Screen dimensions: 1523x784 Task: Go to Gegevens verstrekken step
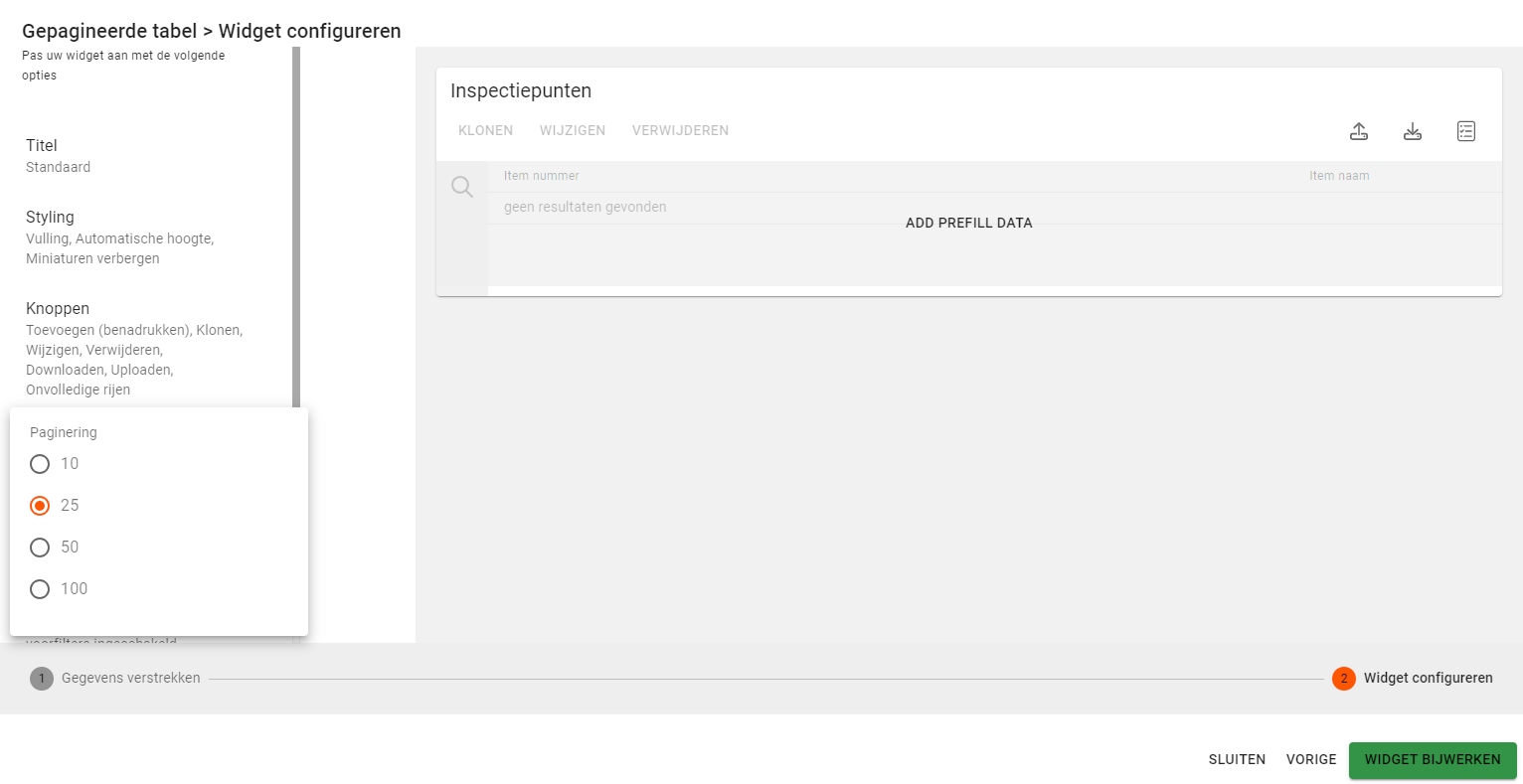tap(130, 678)
